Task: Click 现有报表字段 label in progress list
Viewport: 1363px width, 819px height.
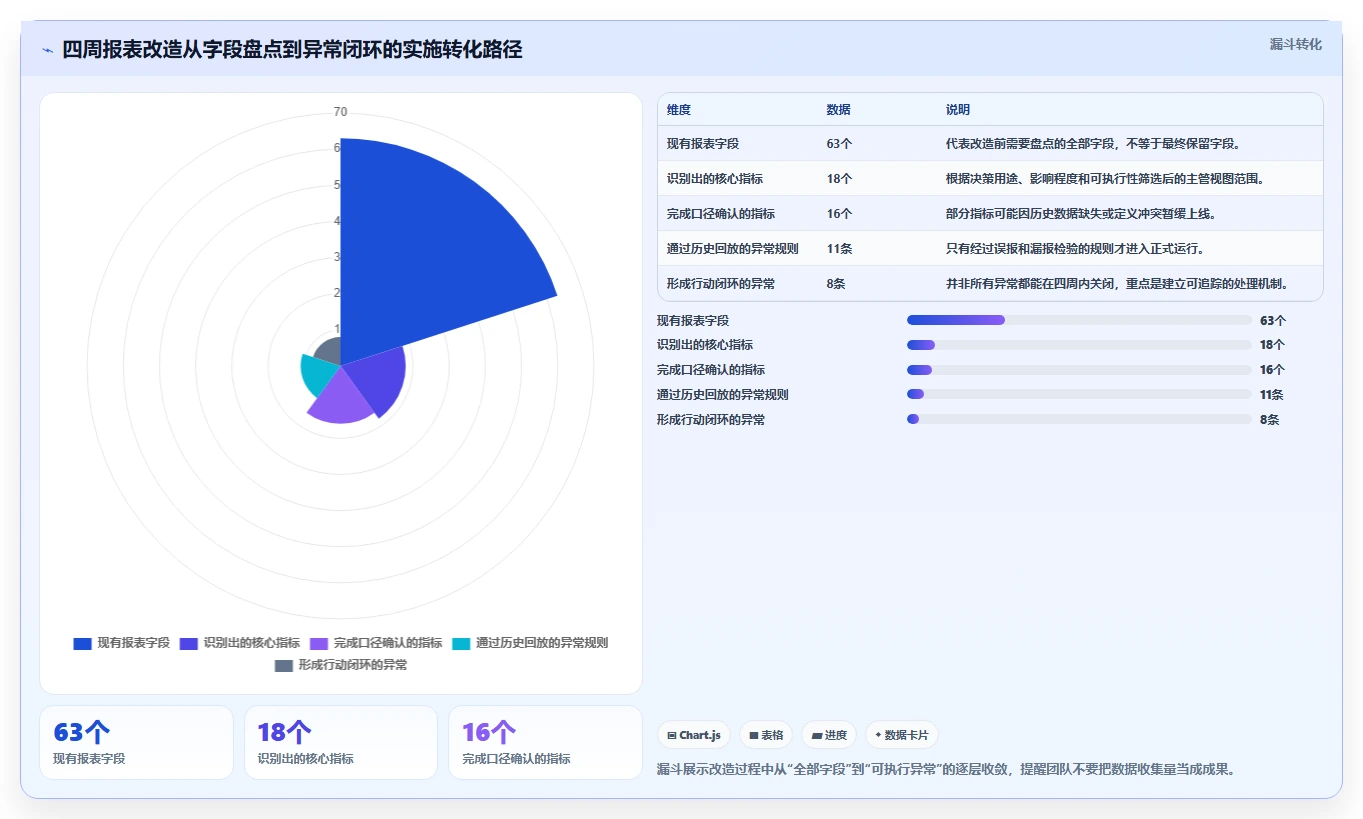Action: (693, 321)
